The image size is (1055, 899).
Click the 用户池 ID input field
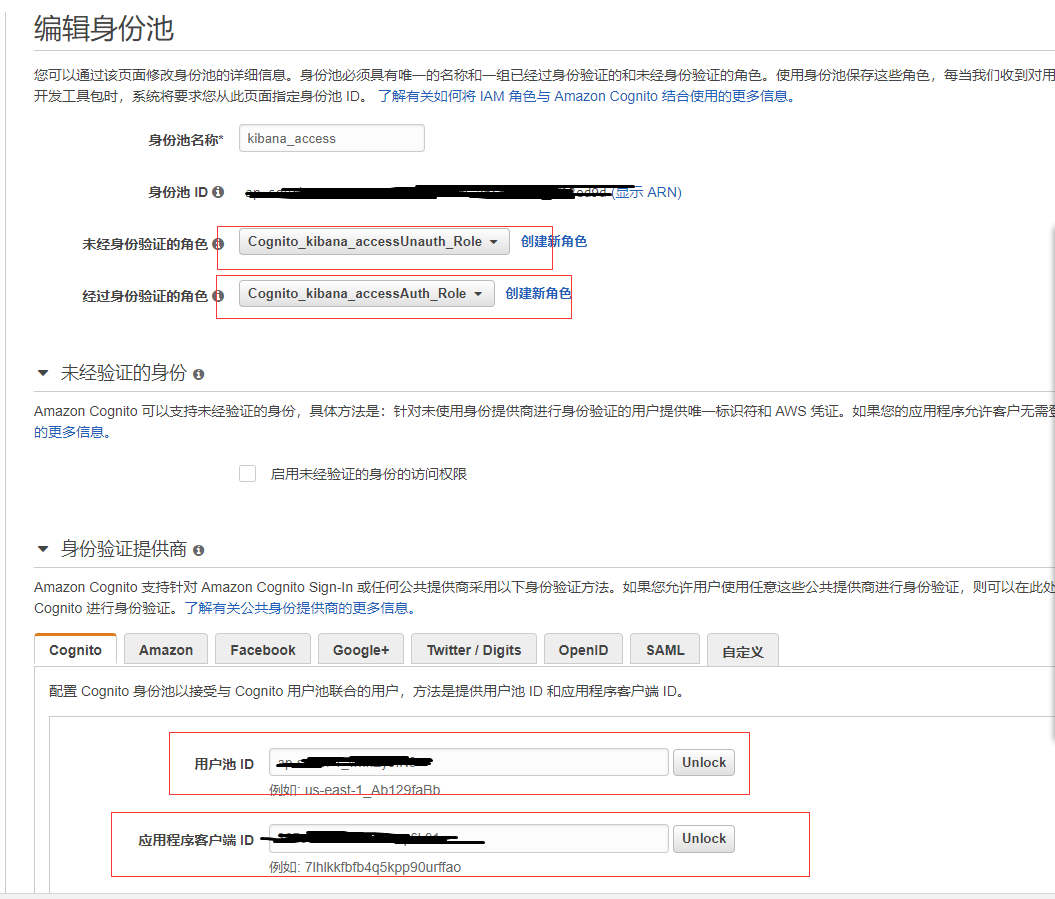[469, 762]
